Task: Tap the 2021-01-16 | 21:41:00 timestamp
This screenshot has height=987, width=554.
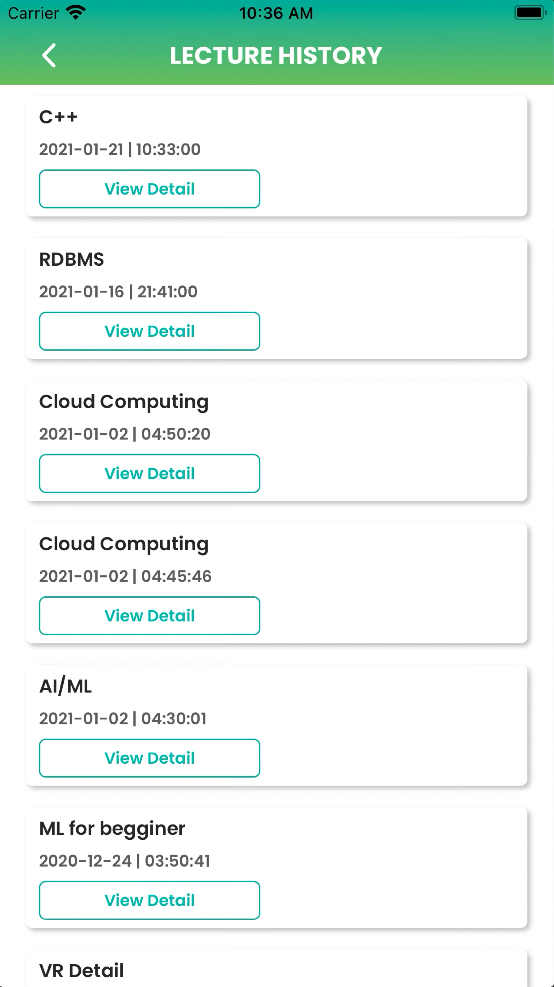Action: point(118,291)
